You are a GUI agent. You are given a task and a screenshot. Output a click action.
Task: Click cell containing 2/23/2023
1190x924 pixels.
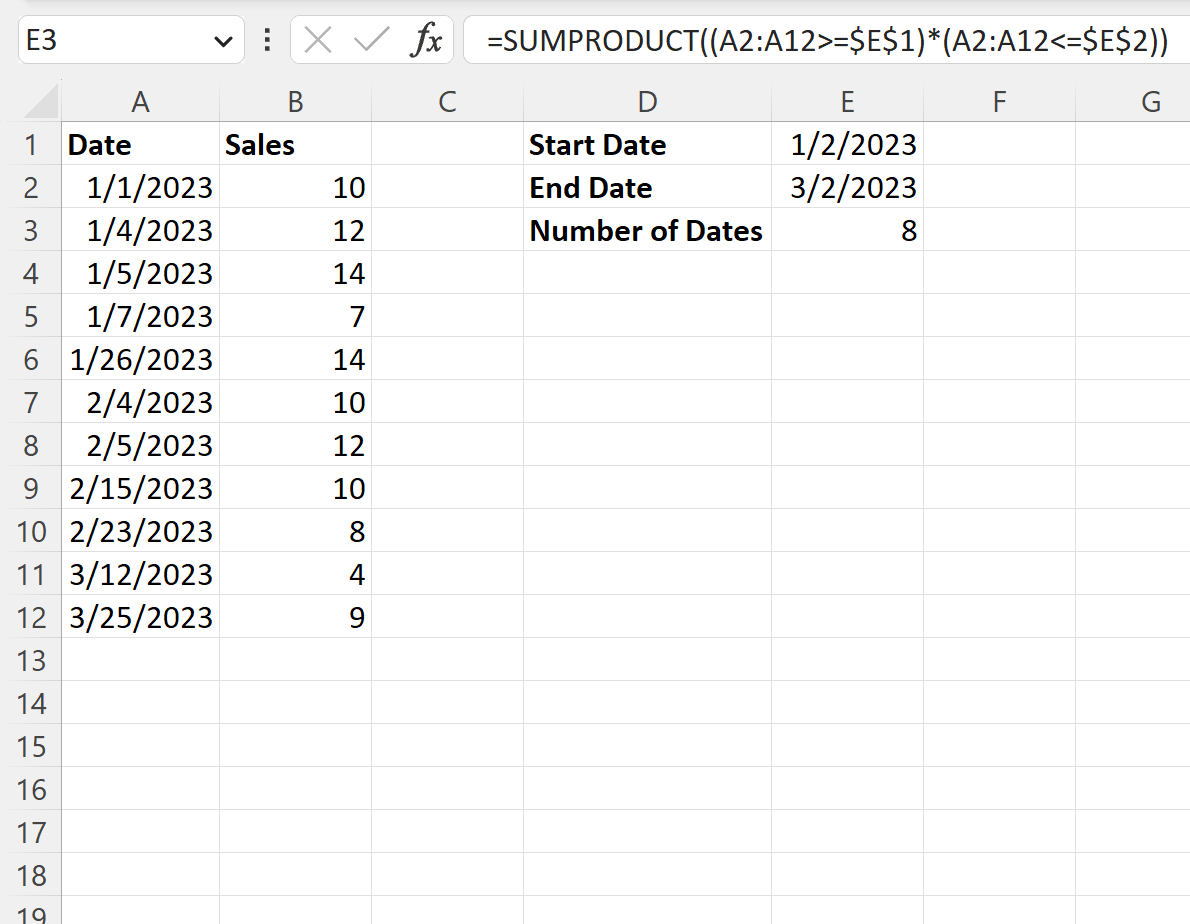coord(140,531)
